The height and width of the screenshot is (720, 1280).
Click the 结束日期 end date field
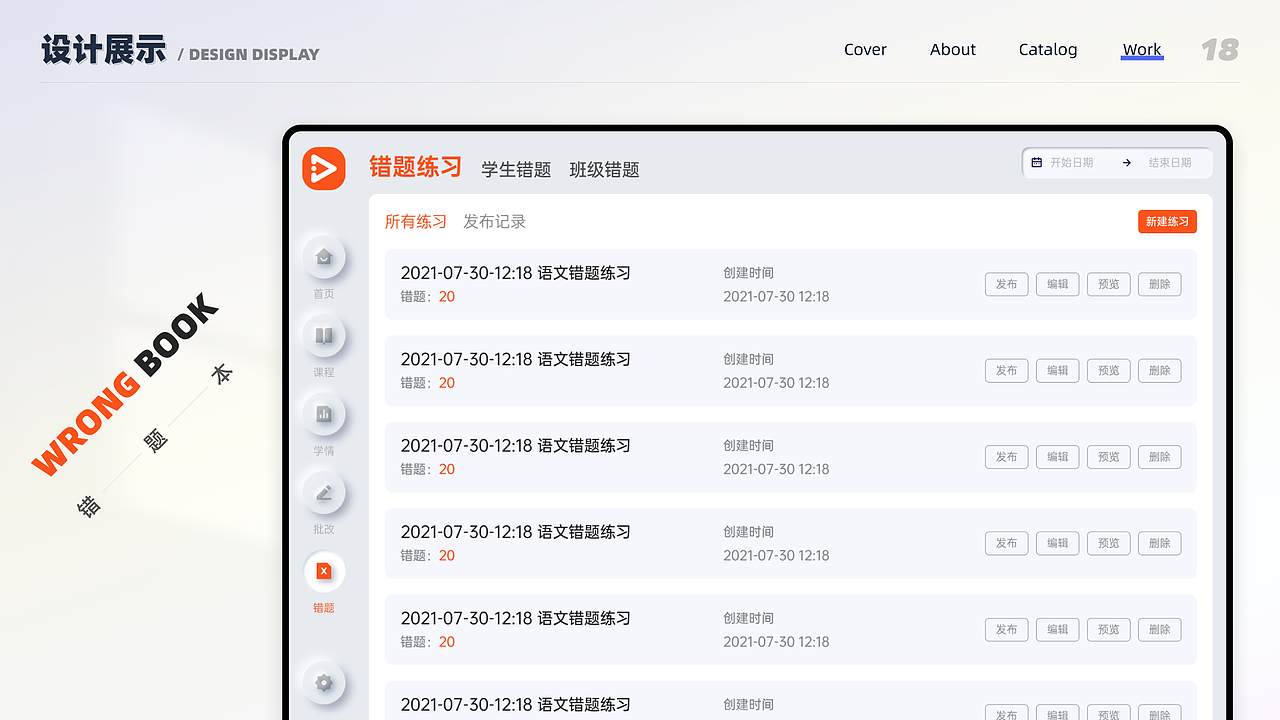point(1170,162)
